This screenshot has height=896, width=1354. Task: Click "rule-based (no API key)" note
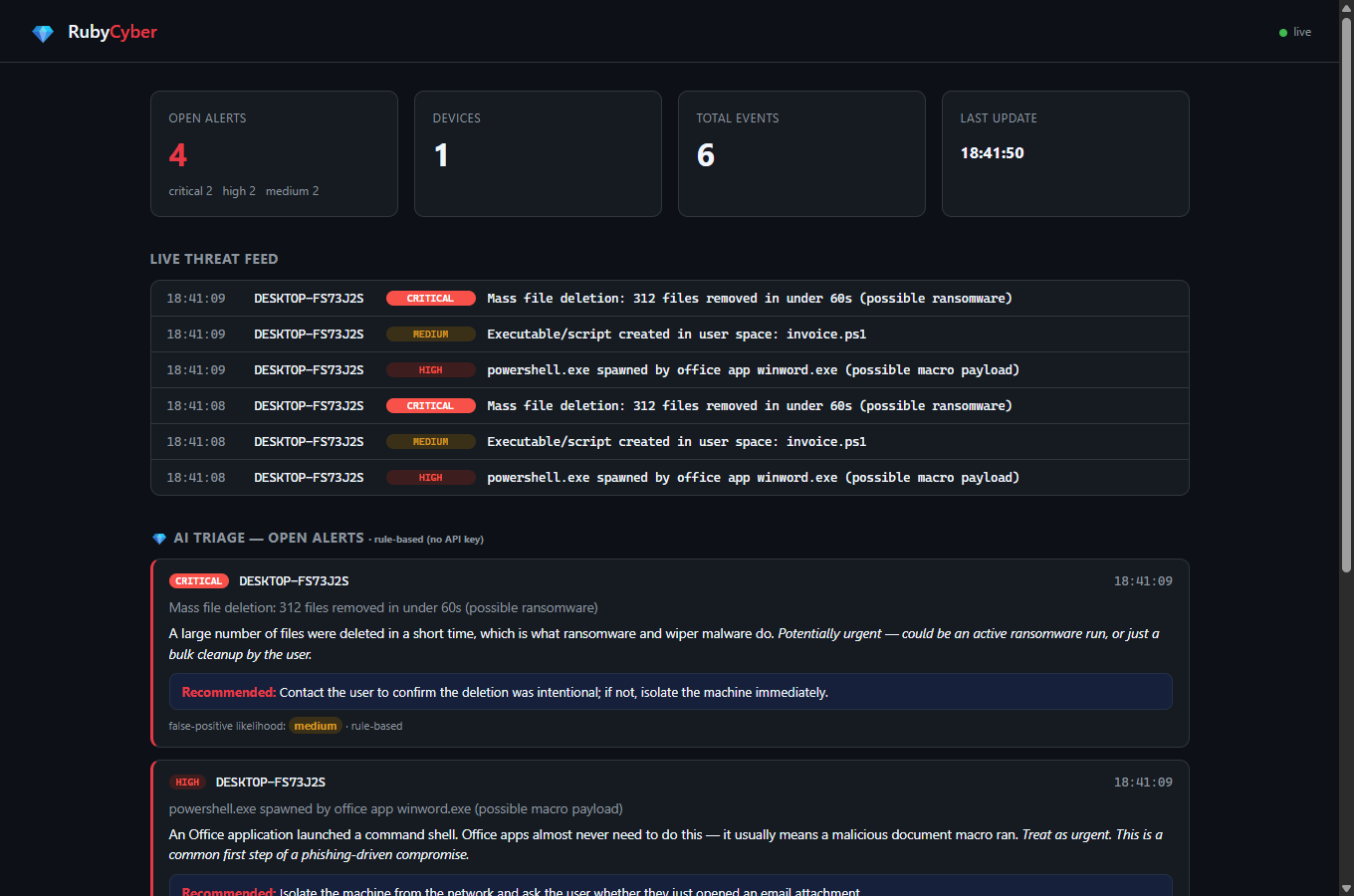coord(429,540)
